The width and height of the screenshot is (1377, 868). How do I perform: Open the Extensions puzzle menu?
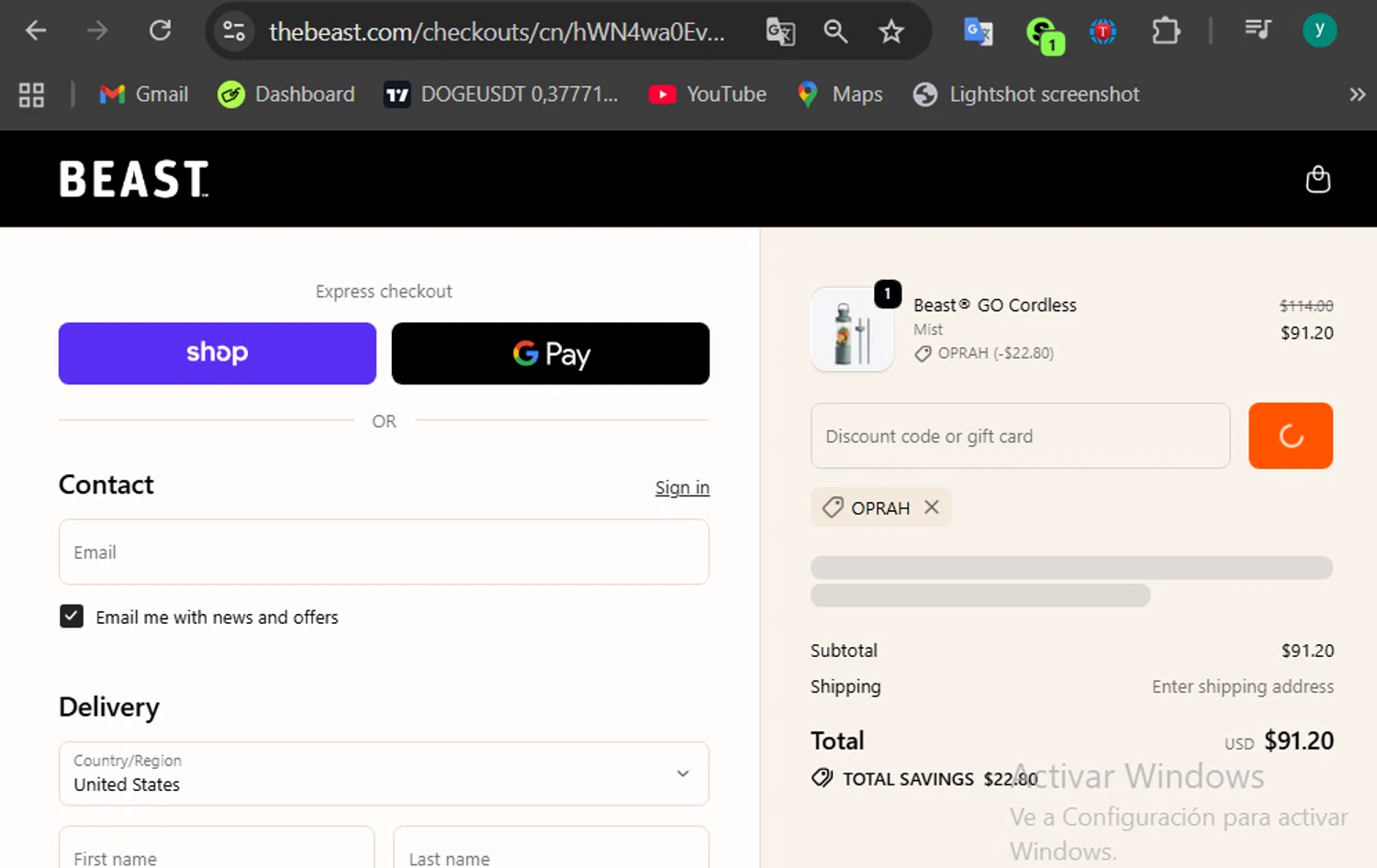(1165, 32)
